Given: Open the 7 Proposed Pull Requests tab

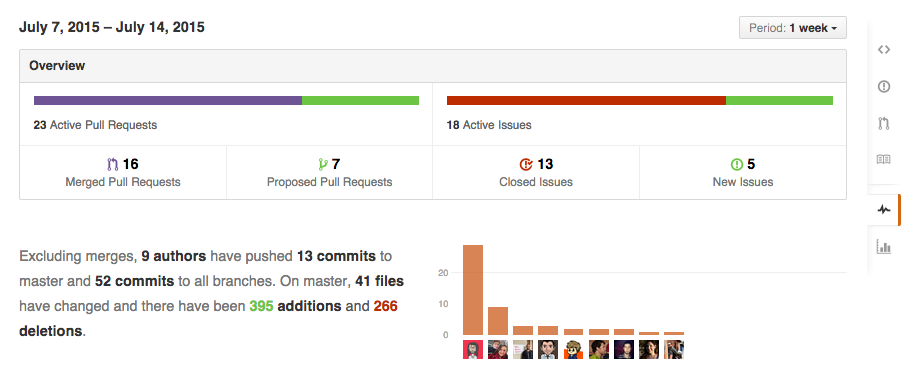Looking at the screenshot, I should (329, 173).
